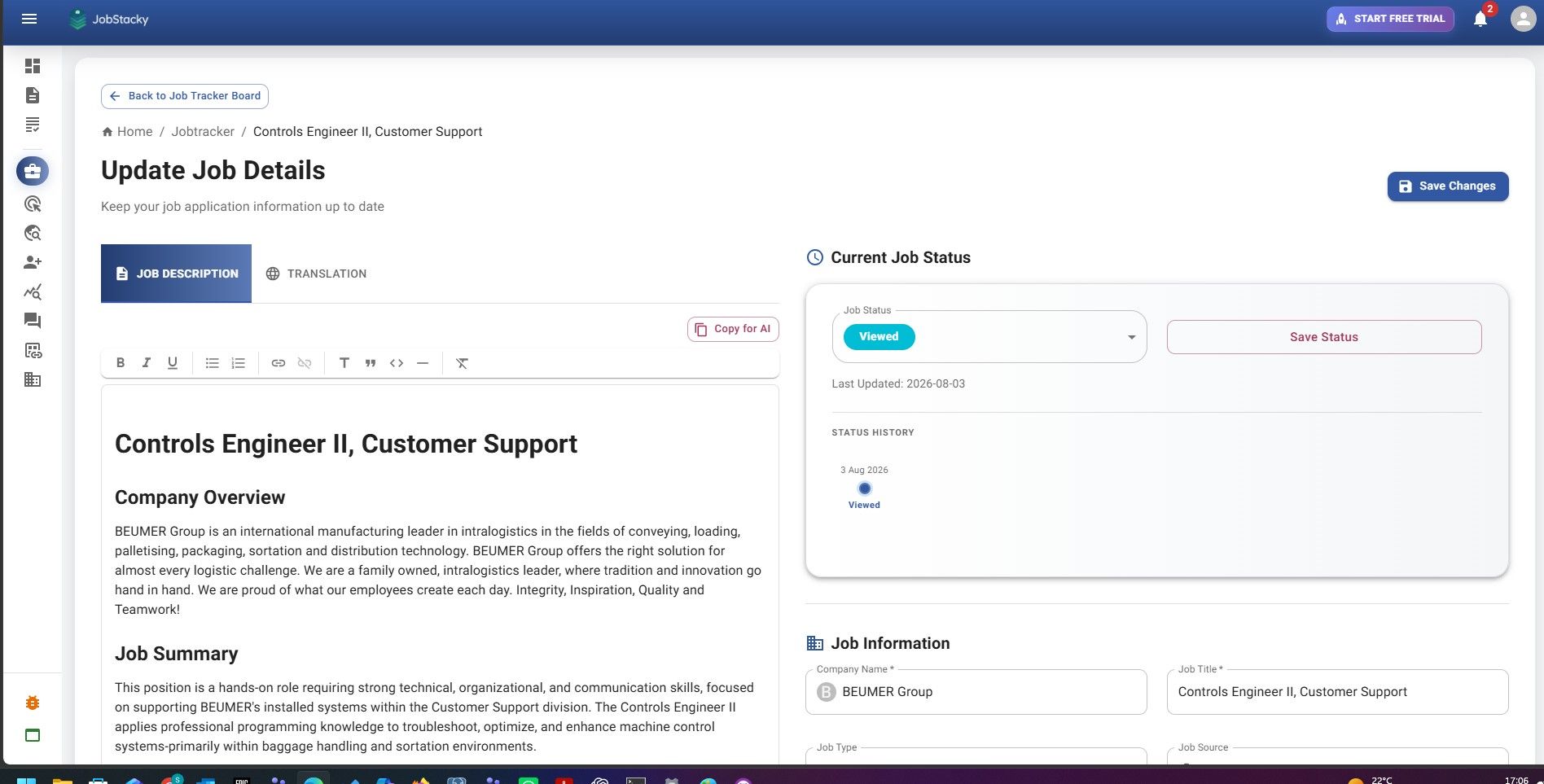Click the Job Information heading
The image size is (1544, 784).
tap(890, 643)
